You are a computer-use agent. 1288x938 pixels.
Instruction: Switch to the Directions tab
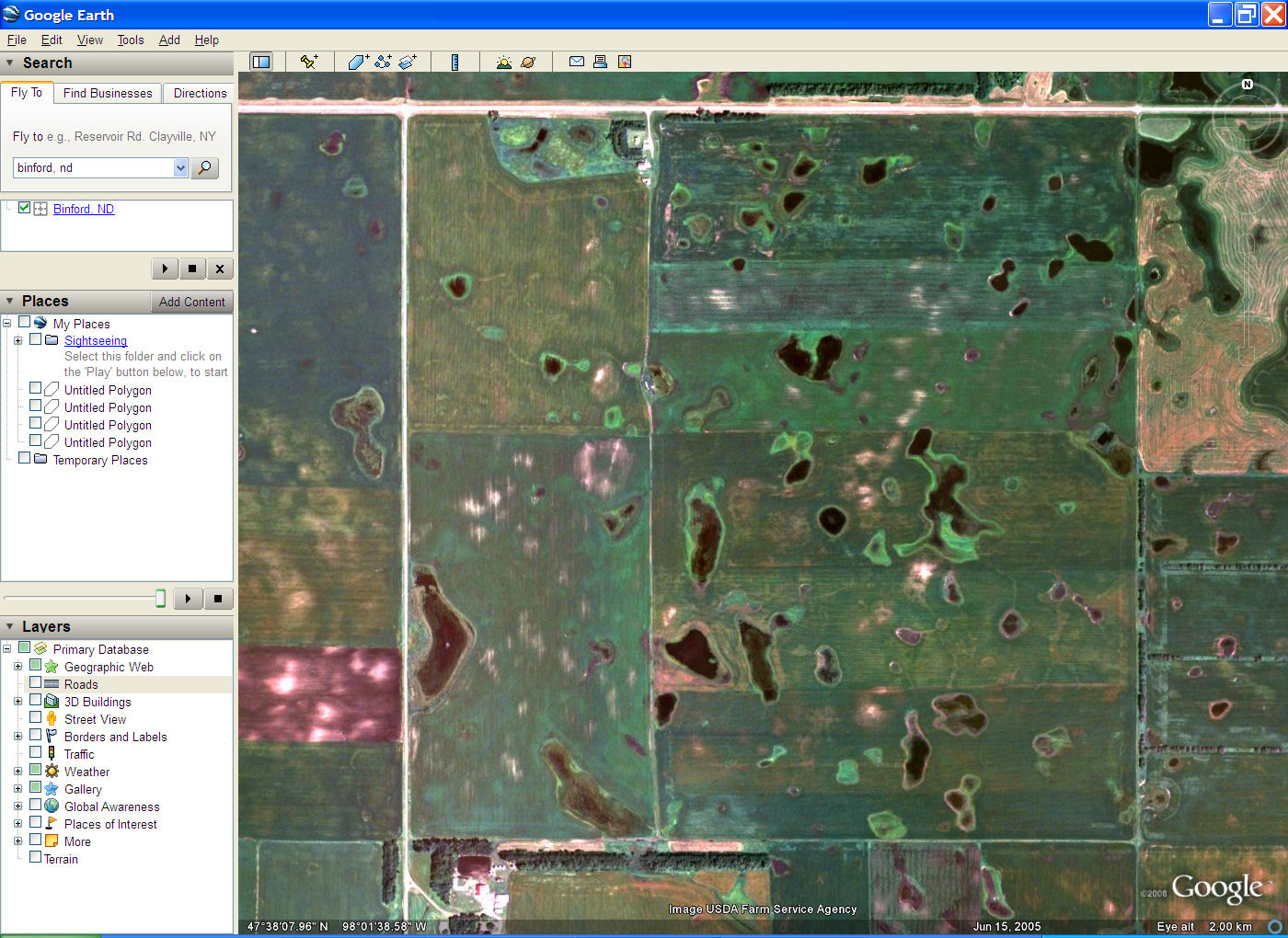point(200,93)
